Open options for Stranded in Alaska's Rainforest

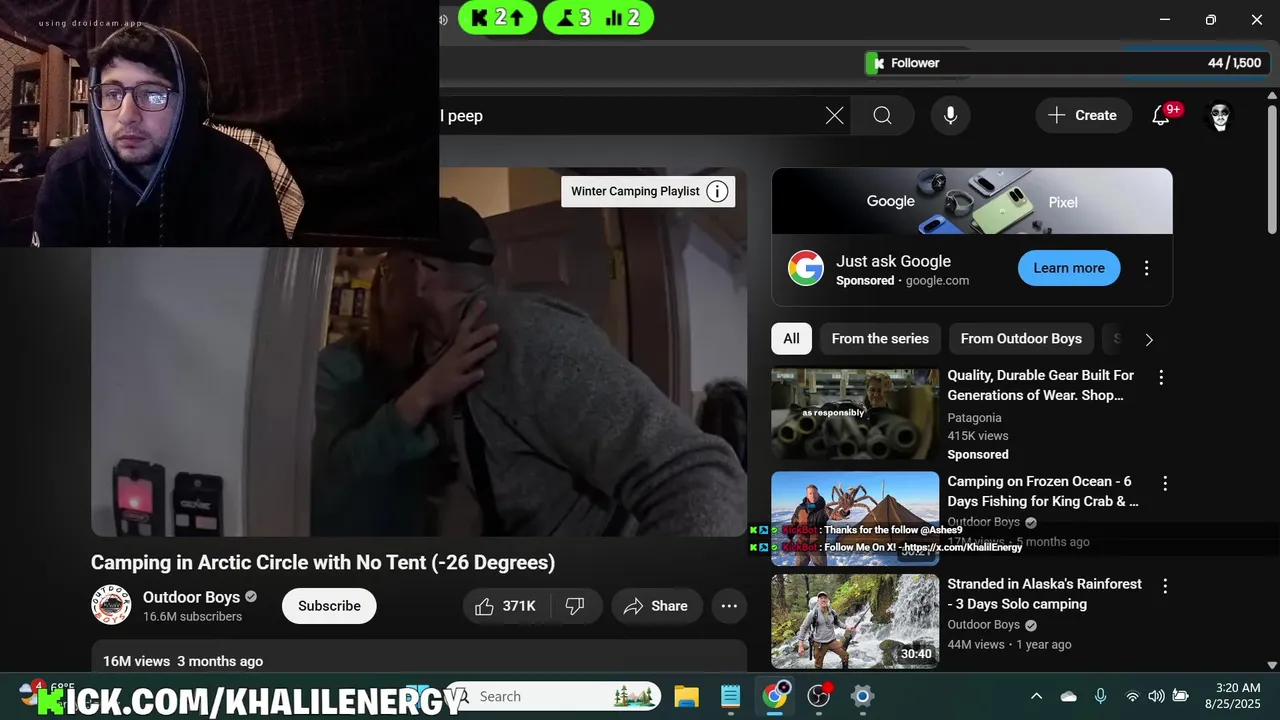[x=1164, y=586]
